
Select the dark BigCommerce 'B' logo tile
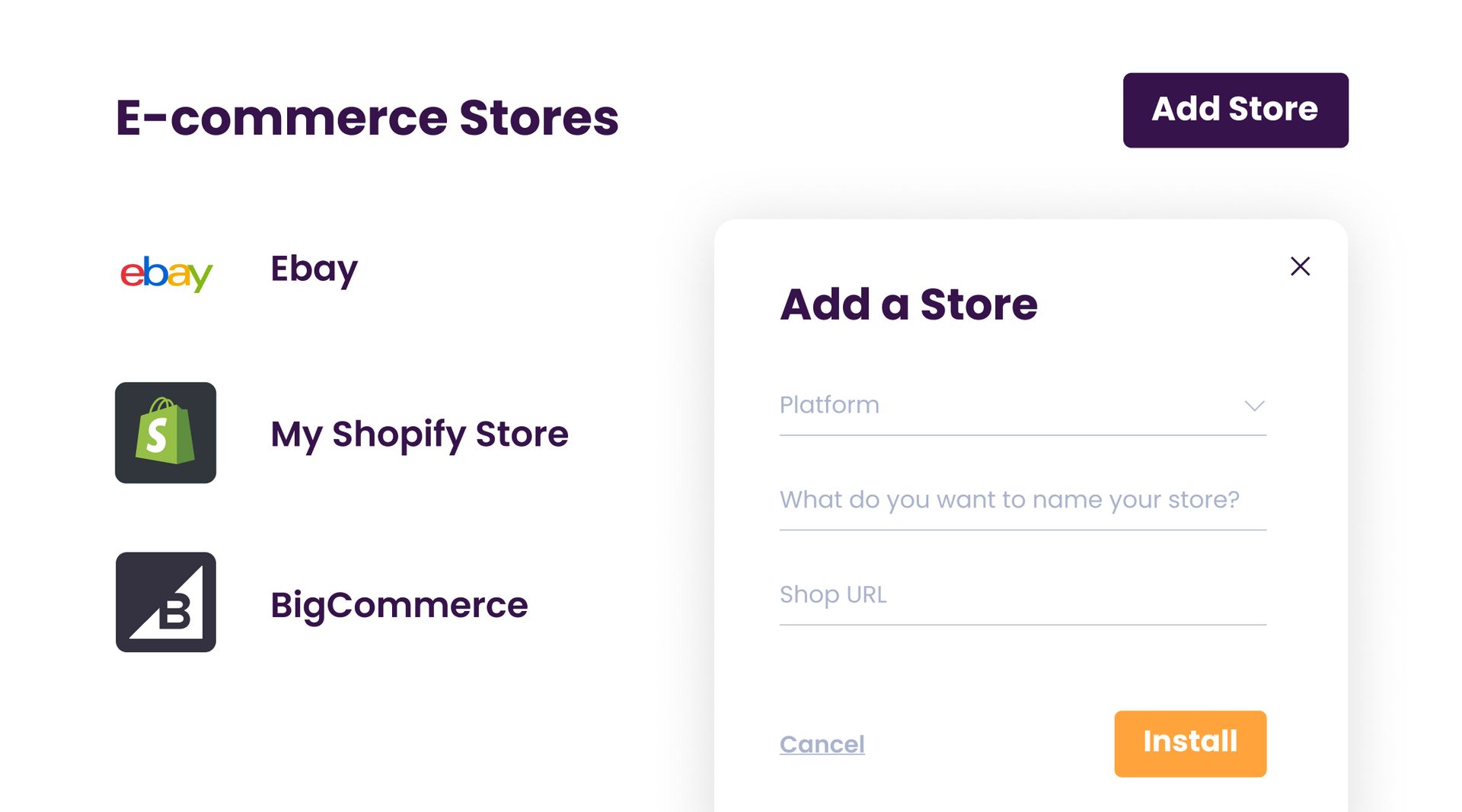(164, 603)
